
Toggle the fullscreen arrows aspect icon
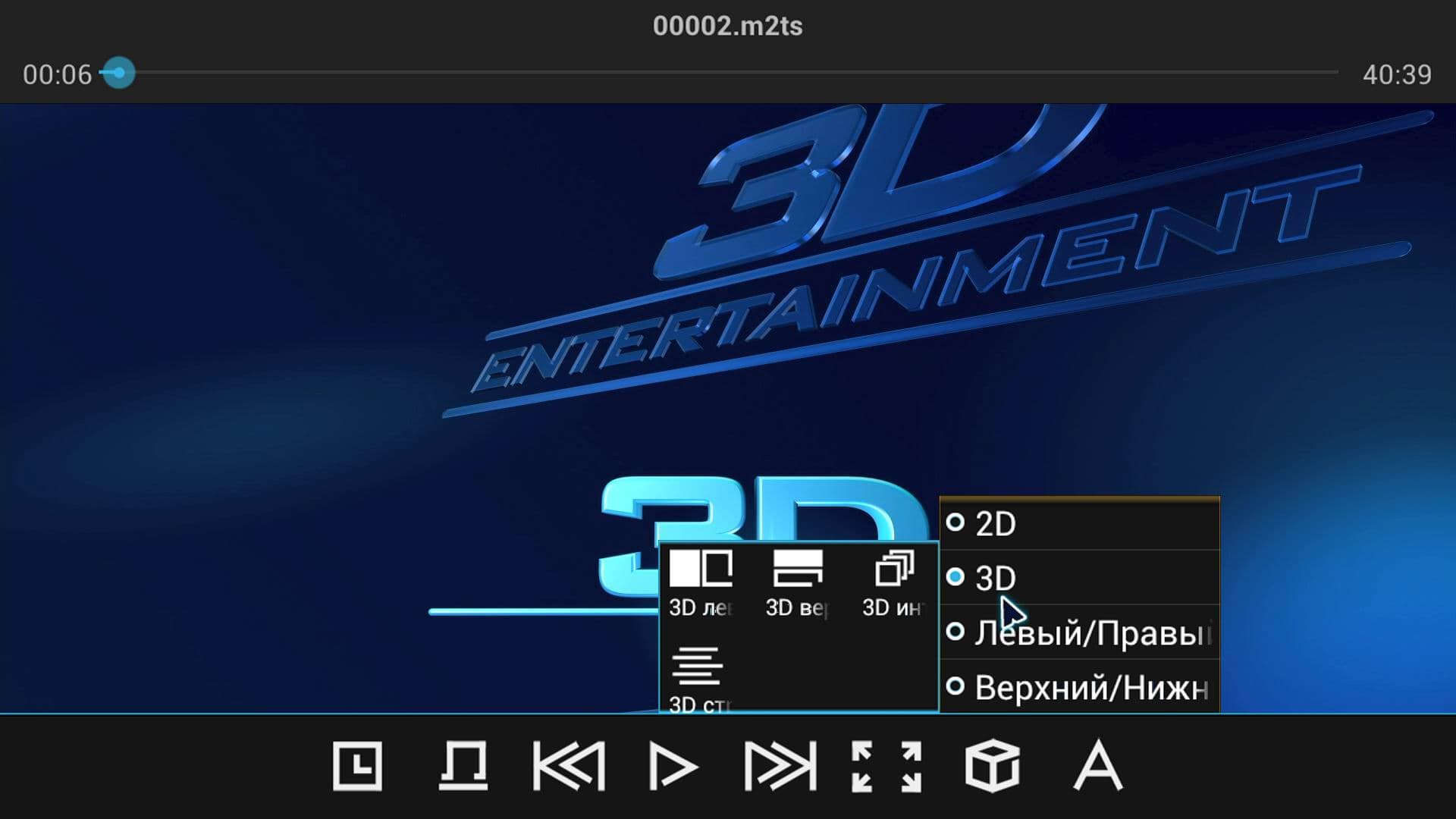[x=886, y=766]
